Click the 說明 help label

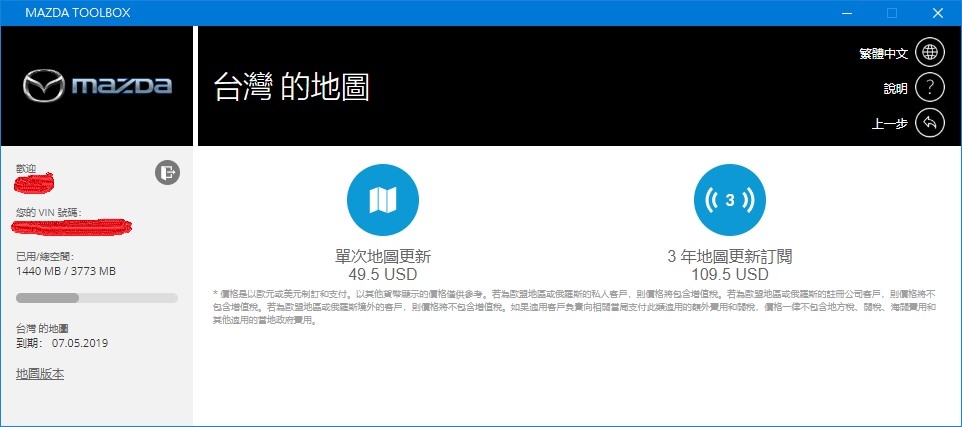(896, 89)
